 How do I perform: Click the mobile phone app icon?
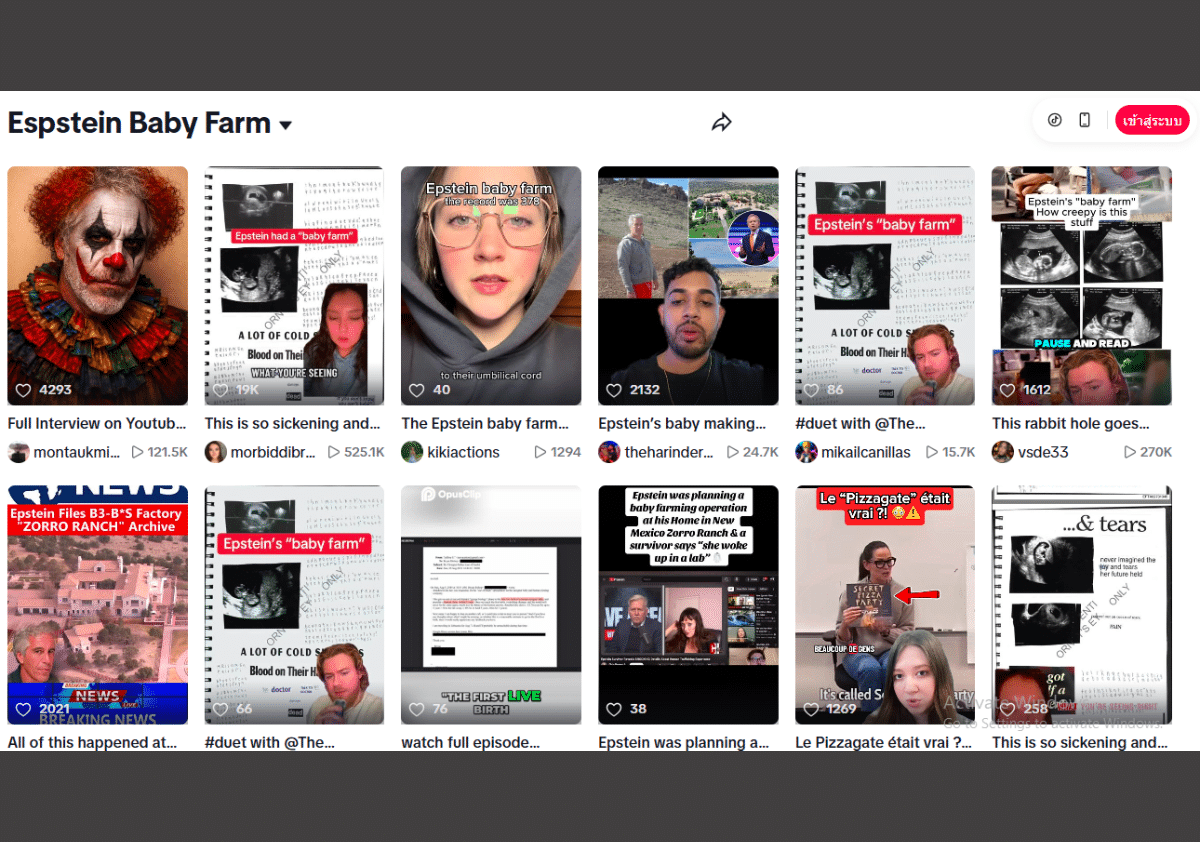(x=1084, y=120)
